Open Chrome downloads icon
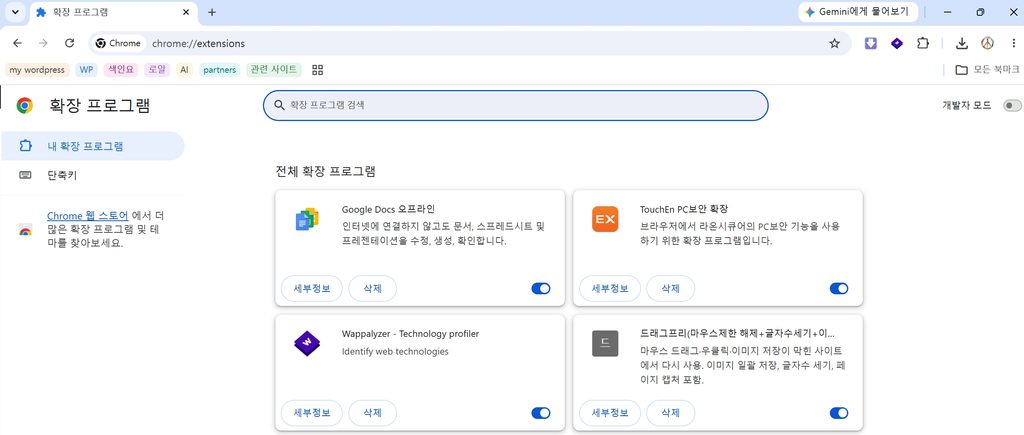The width and height of the screenshot is (1024, 435). tap(961, 44)
